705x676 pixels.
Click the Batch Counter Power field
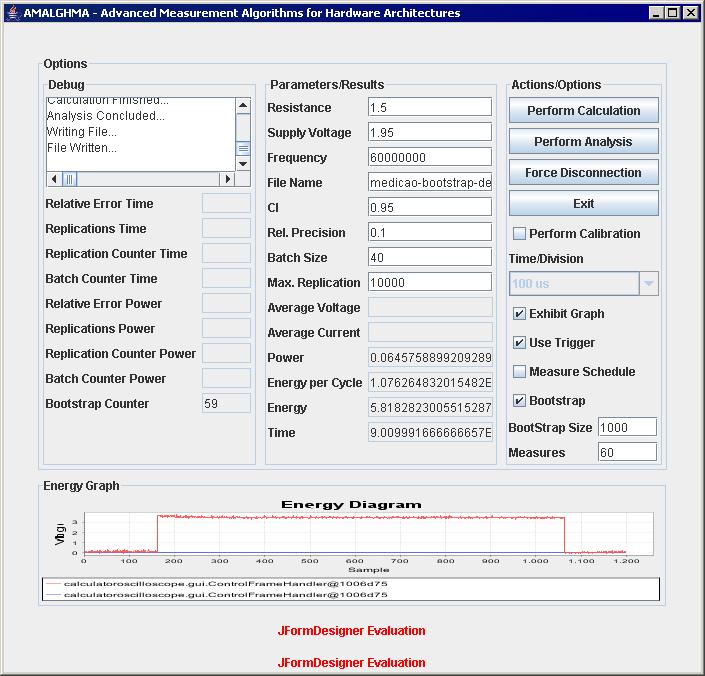tap(226, 378)
